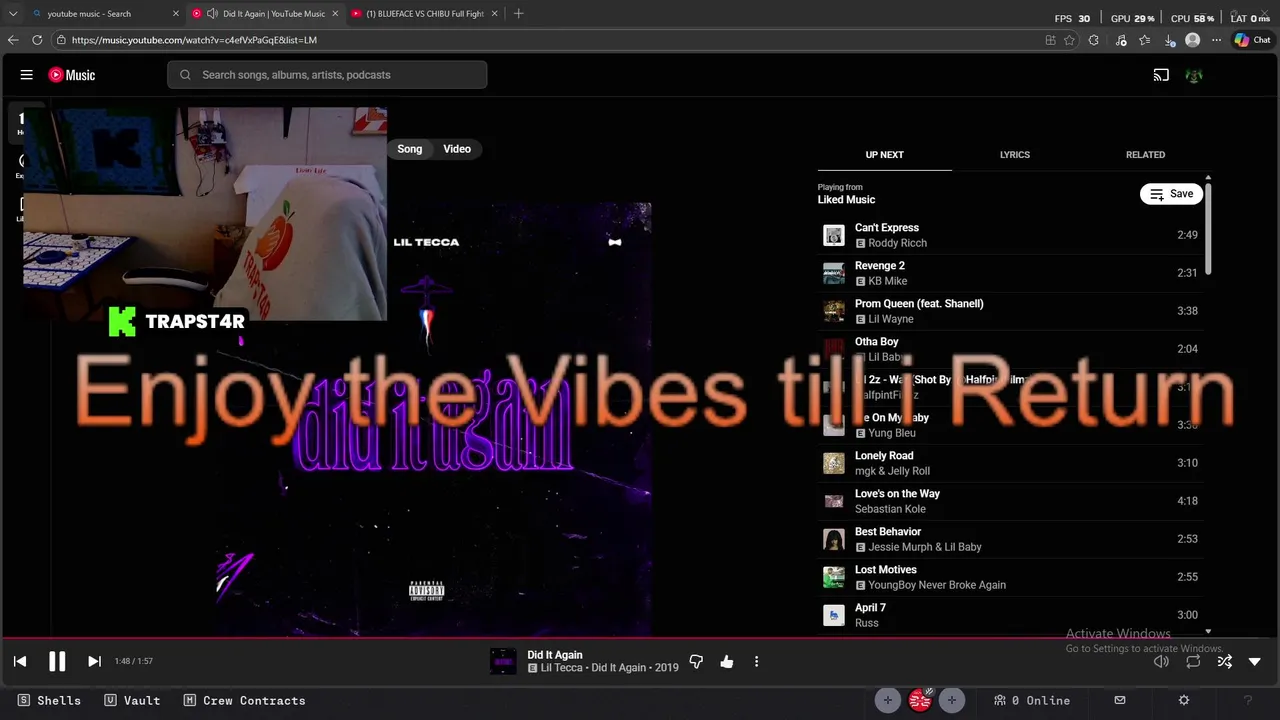This screenshot has width=1280, height=720.
Task: Click the Revenge 2 album thumbnail
Action: click(x=834, y=273)
